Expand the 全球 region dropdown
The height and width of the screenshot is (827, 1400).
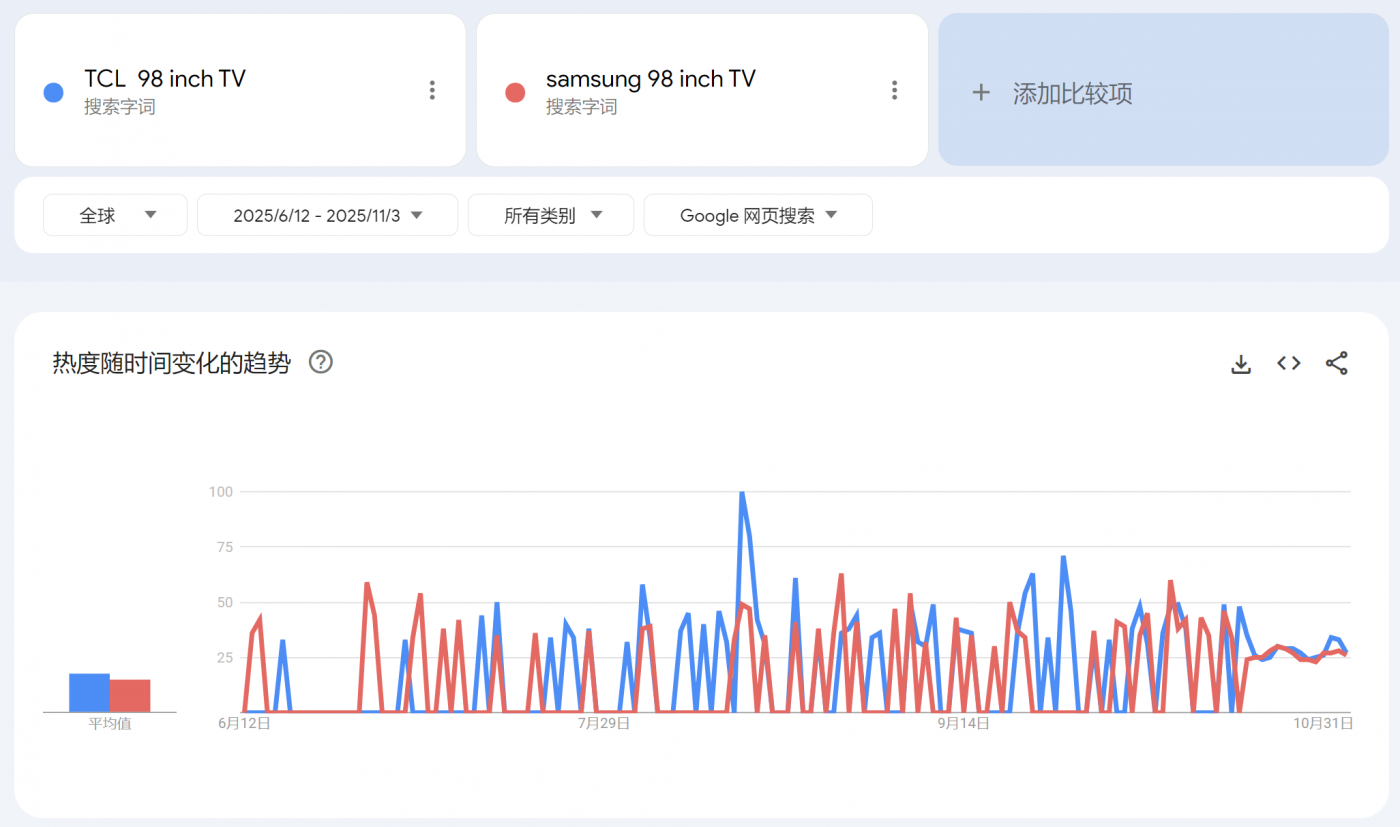click(x=115, y=215)
